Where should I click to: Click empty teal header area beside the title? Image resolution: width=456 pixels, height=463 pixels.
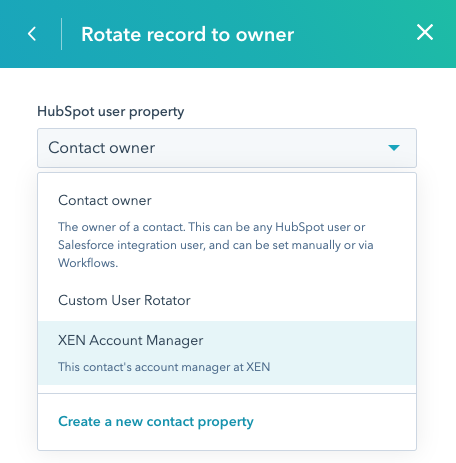coord(353,34)
